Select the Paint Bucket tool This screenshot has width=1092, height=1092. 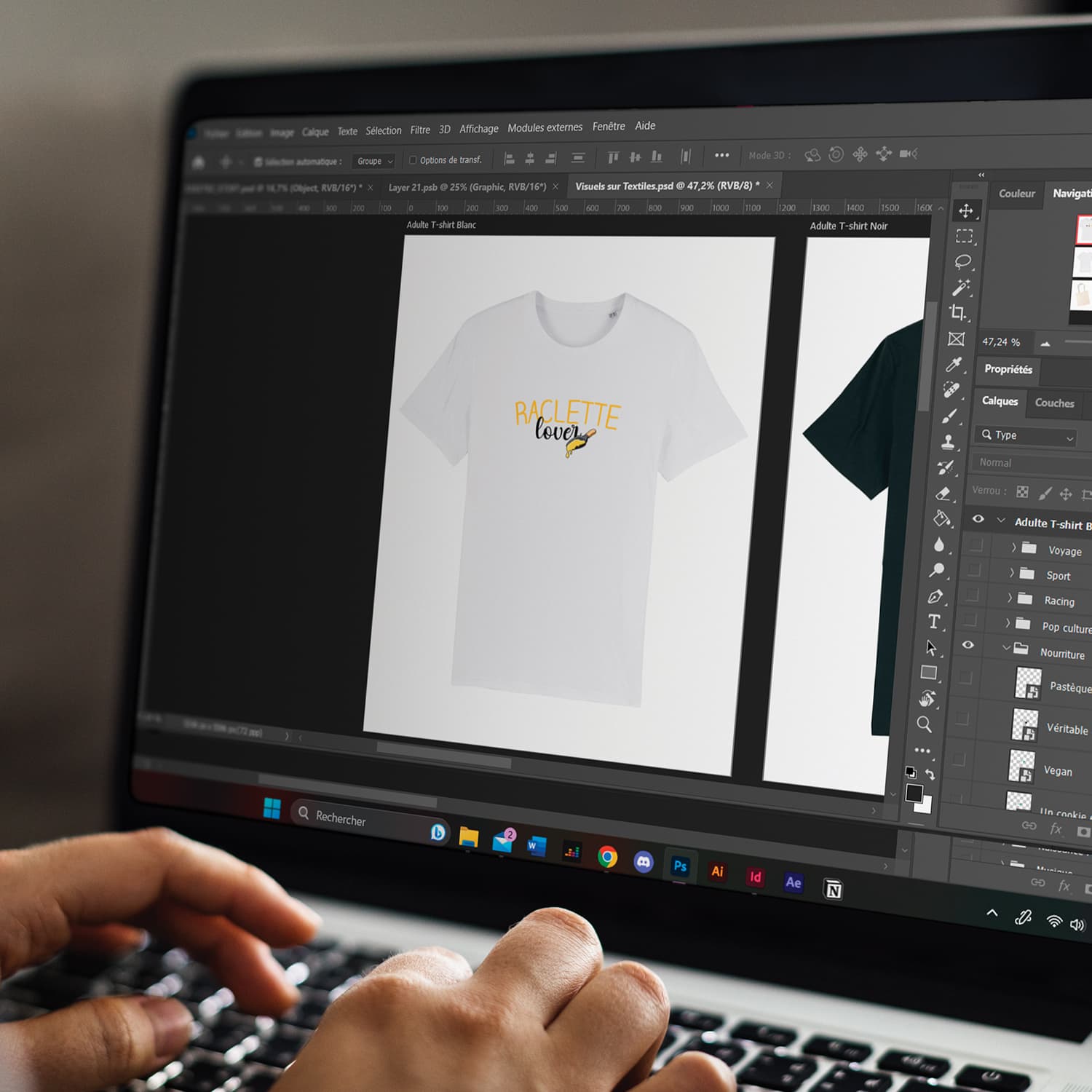[x=942, y=518]
